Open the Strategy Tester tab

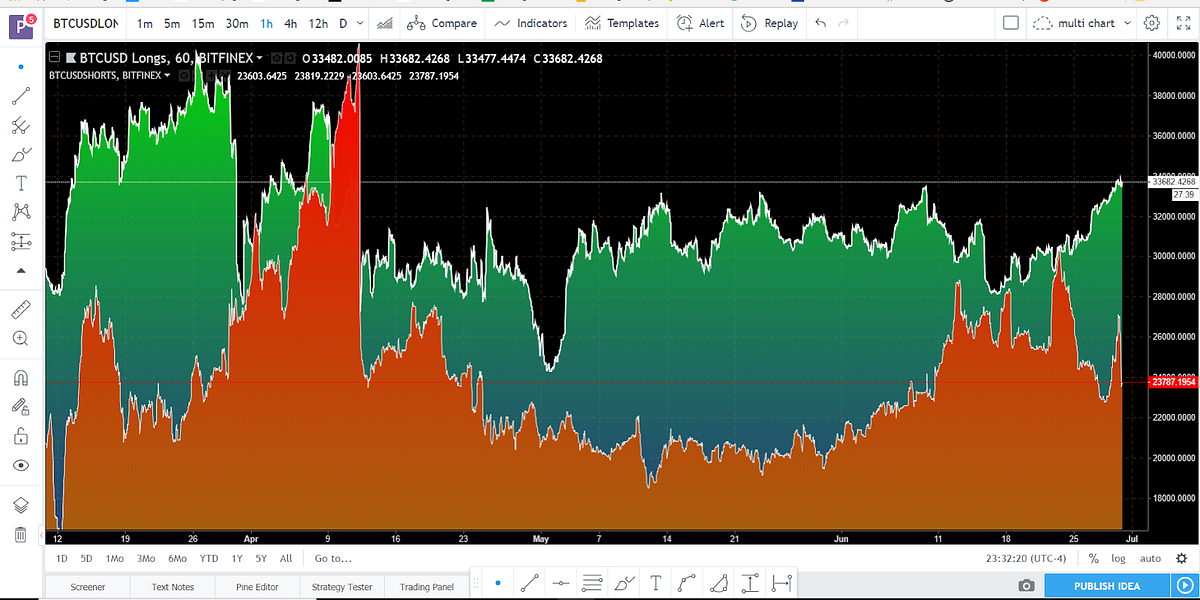341,587
